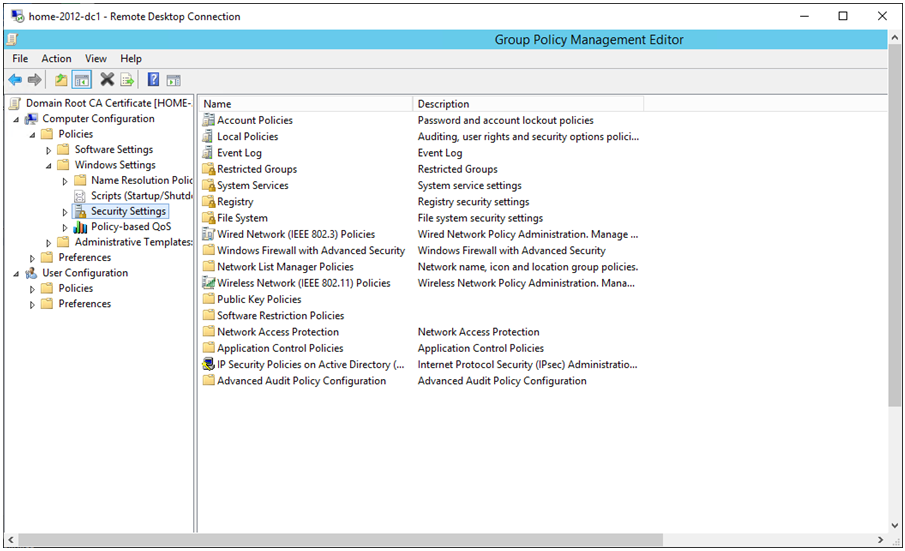Click the Delete (X) toolbar icon
The width and height of the screenshot is (905, 551).
(x=107, y=80)
